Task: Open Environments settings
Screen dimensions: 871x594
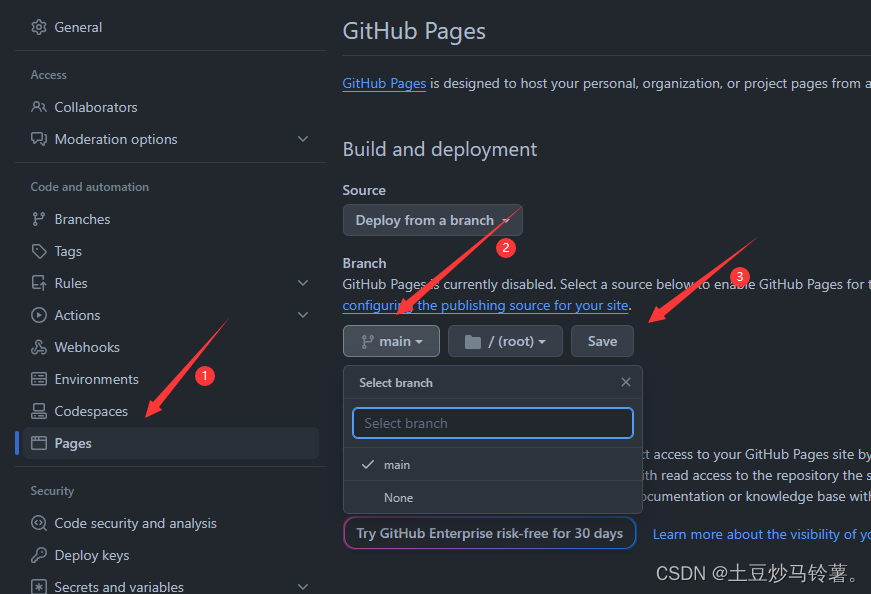Action: click(x=97, y=380)
